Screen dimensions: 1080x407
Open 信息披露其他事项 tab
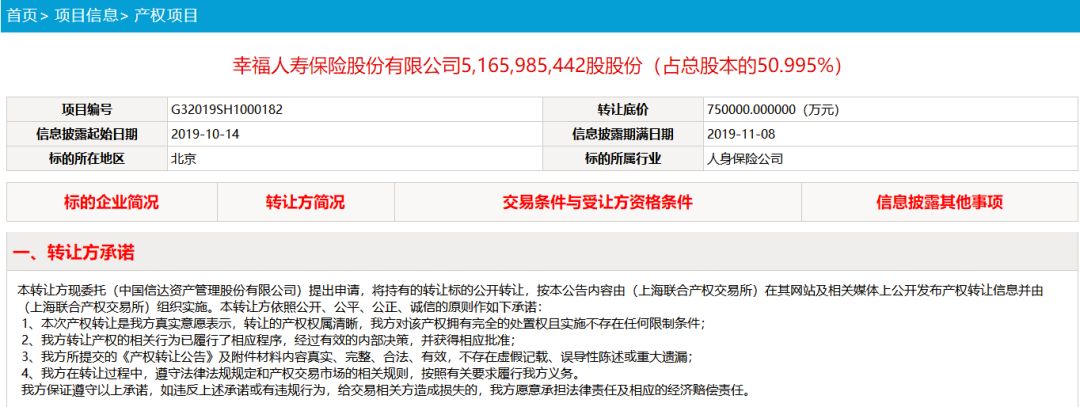tap(939, 202)
